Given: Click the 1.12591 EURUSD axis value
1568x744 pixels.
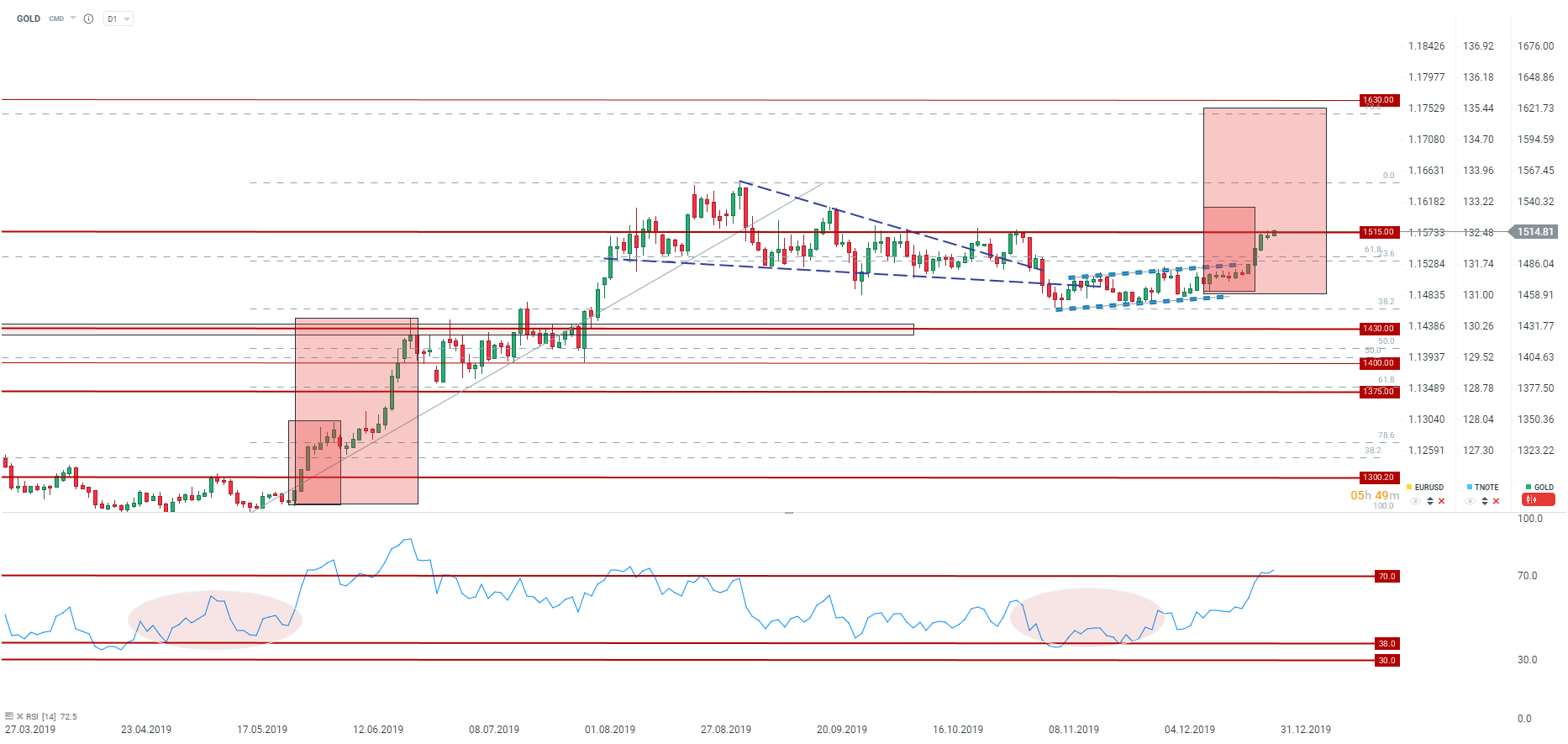Looking at the screenshot, I should click(x=1427, y=451).
